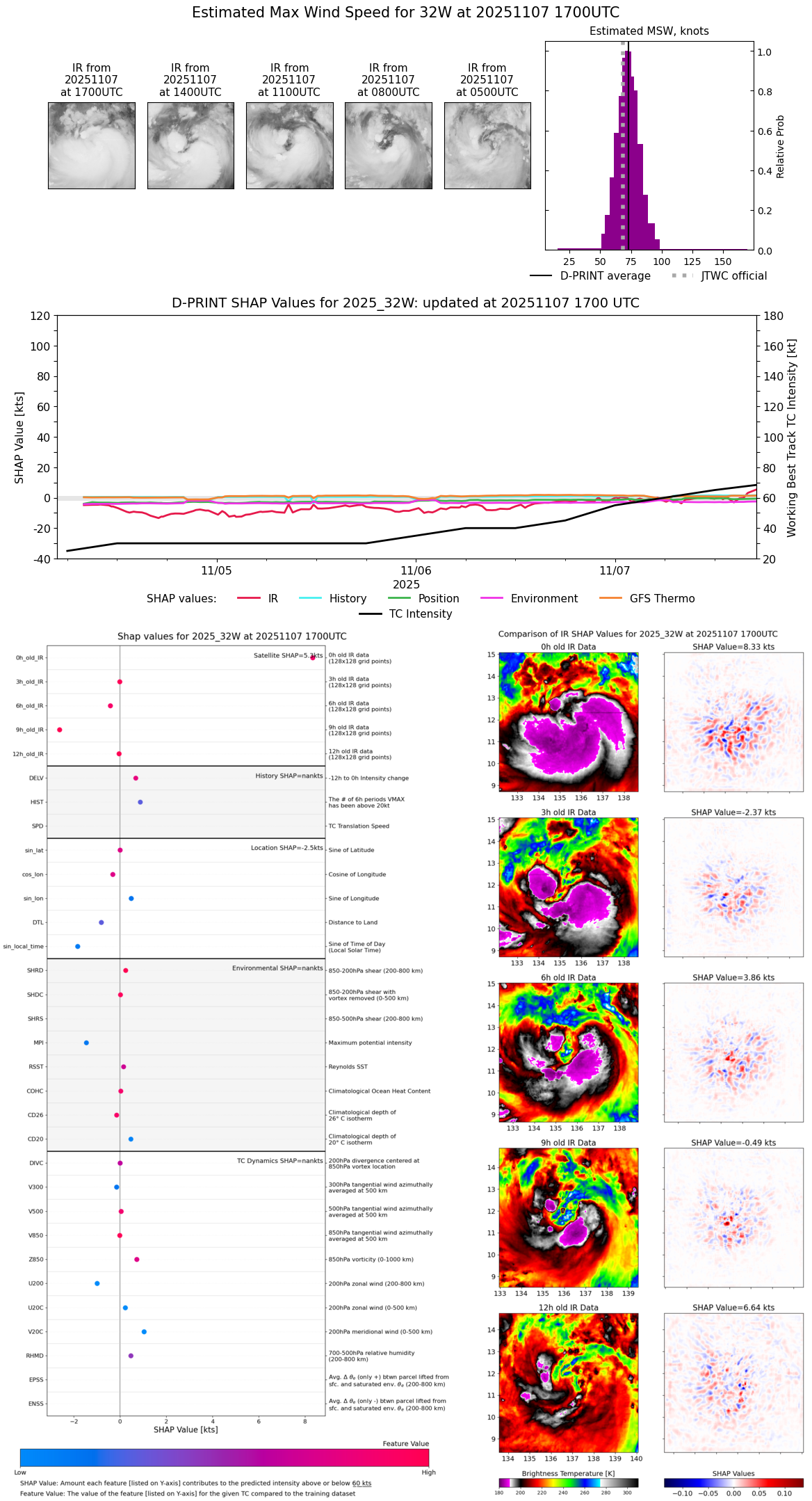Click the SHAP Value=-2.37 kts map

(733, 887)
